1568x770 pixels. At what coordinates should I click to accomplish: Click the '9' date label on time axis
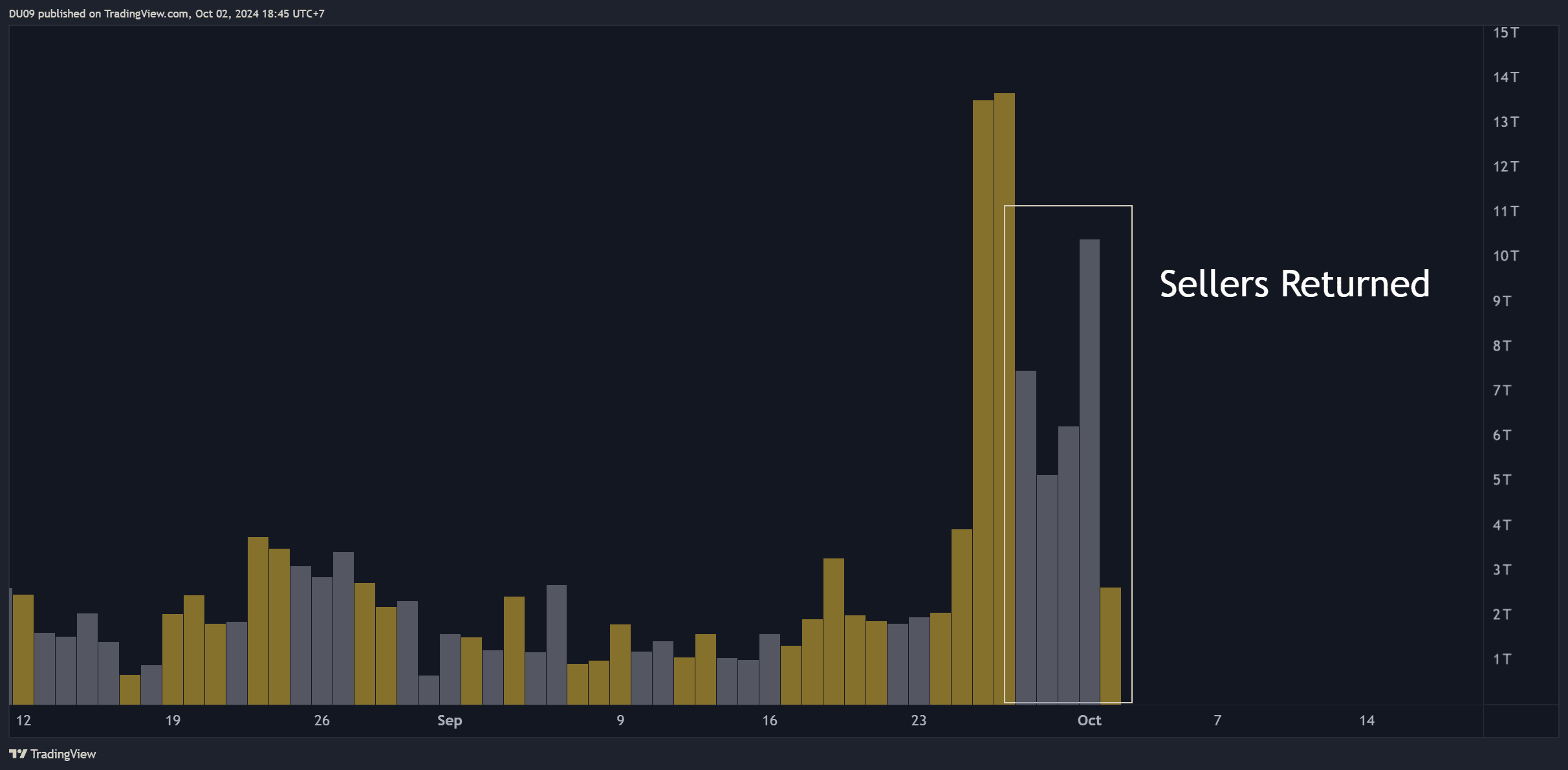pos(620,720)
